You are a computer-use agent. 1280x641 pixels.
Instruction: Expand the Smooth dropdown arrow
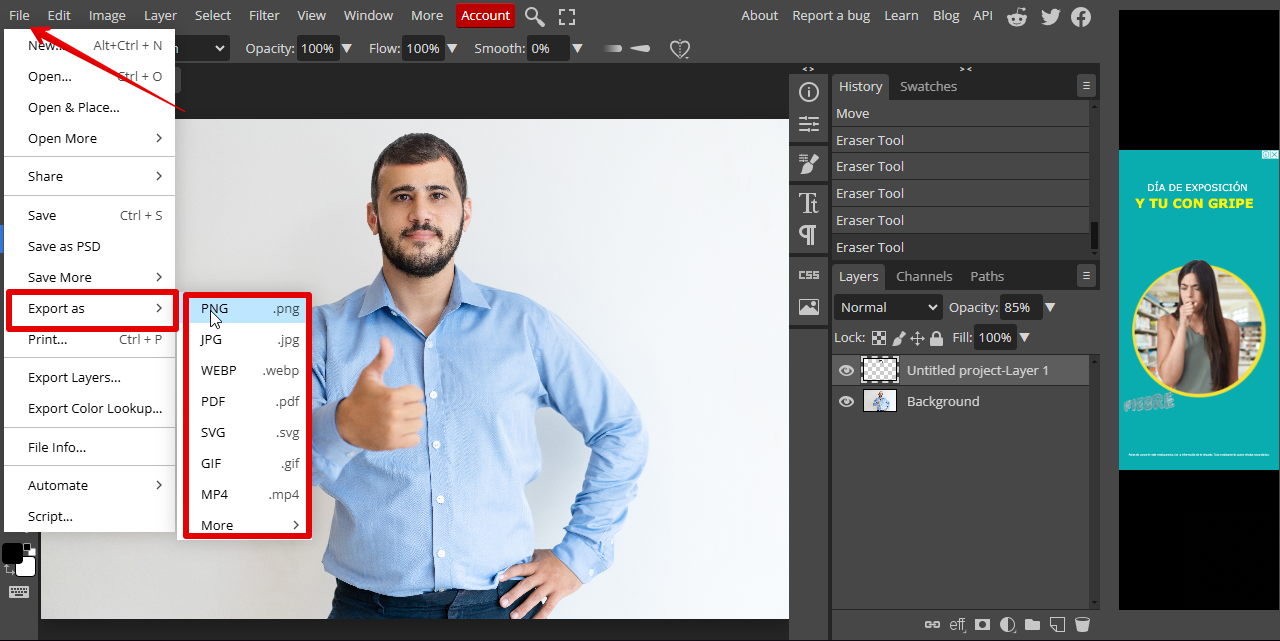coord(577,48)
